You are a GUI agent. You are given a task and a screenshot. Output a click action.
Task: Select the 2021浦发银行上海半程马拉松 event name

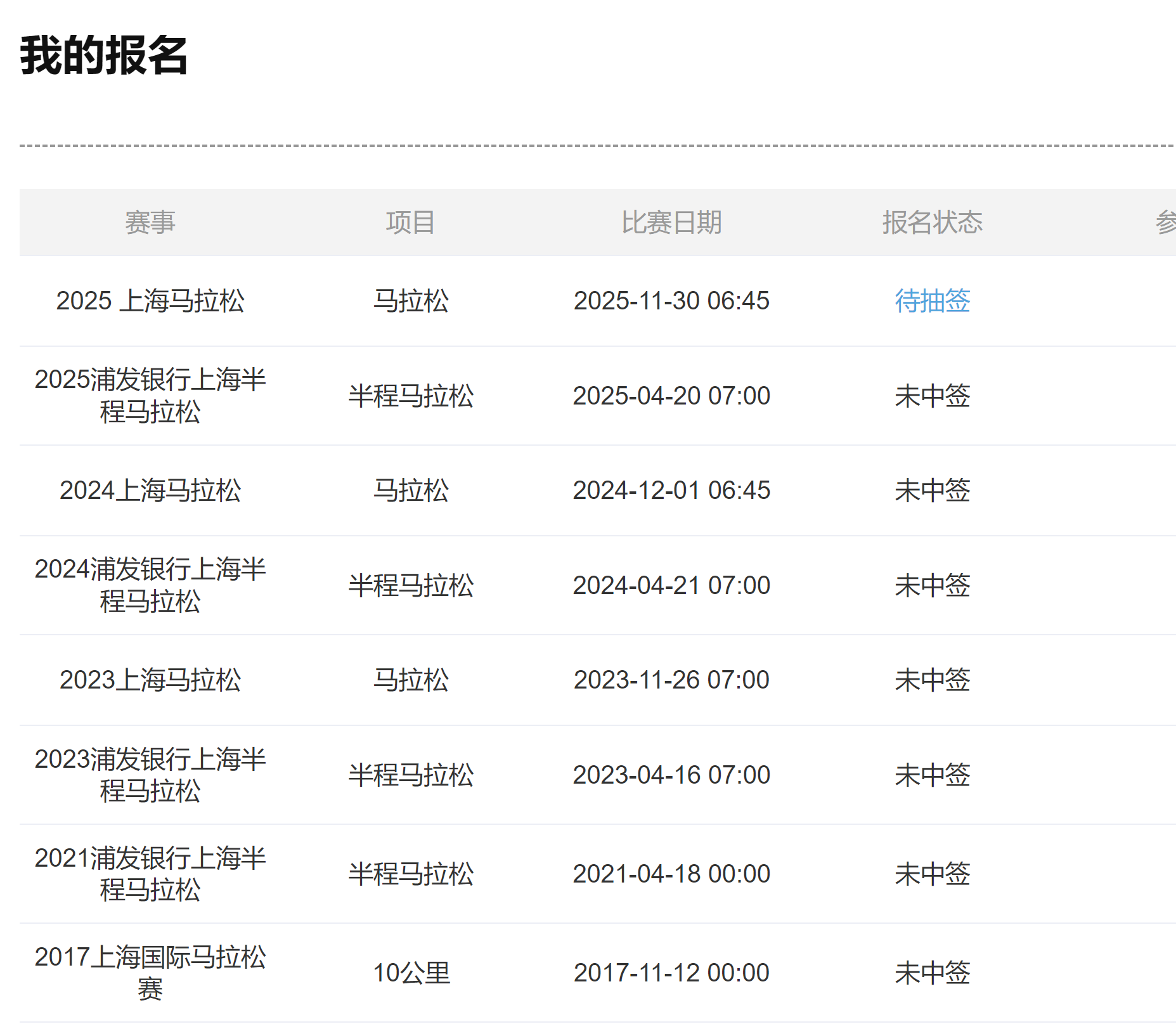tap(150, 874)
